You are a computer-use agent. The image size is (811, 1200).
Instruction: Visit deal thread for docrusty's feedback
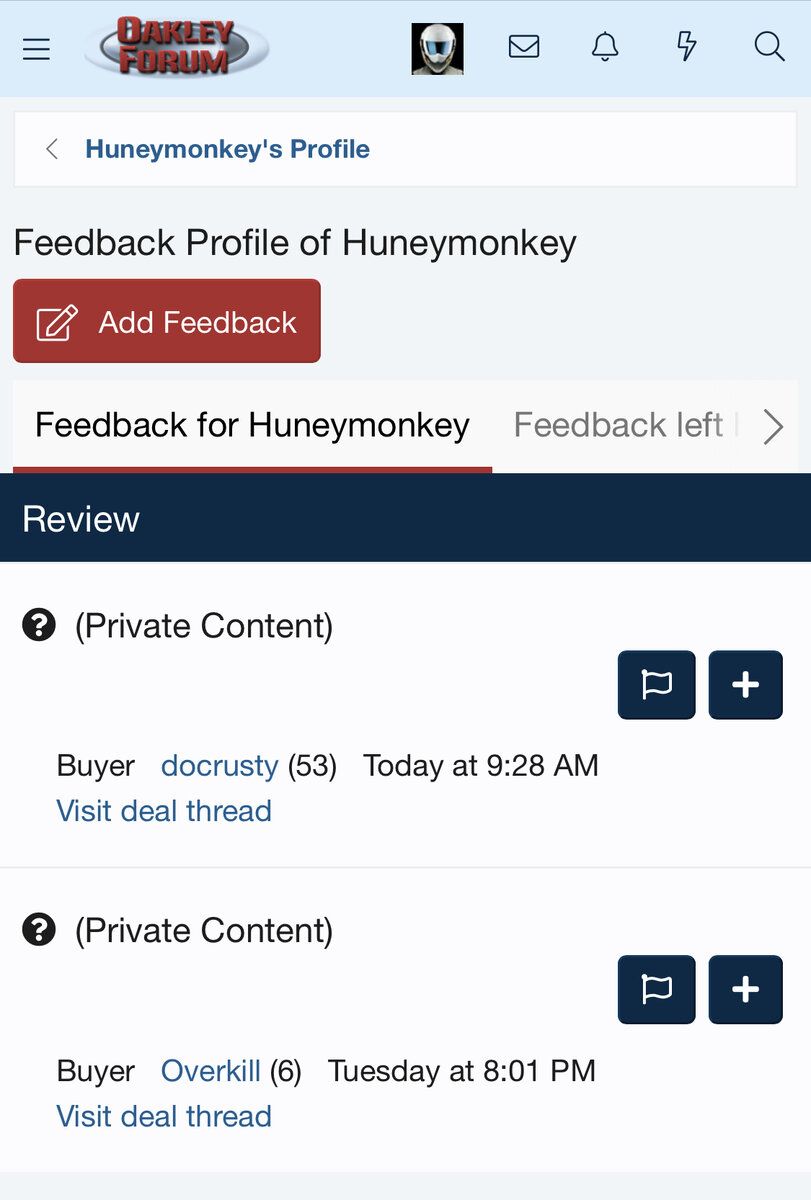click(x=164, y=810)
